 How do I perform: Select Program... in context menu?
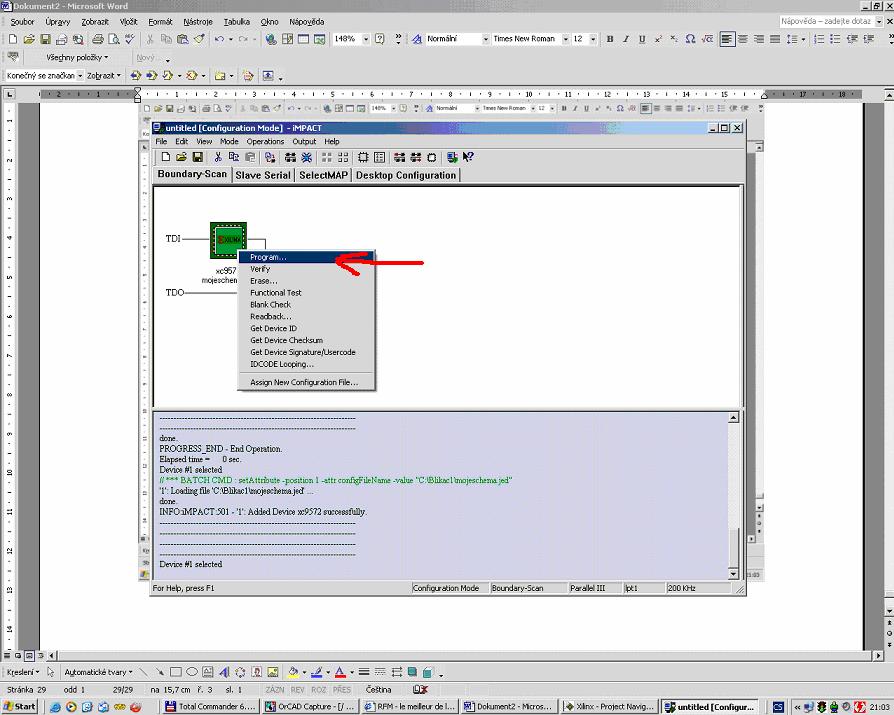307,257
